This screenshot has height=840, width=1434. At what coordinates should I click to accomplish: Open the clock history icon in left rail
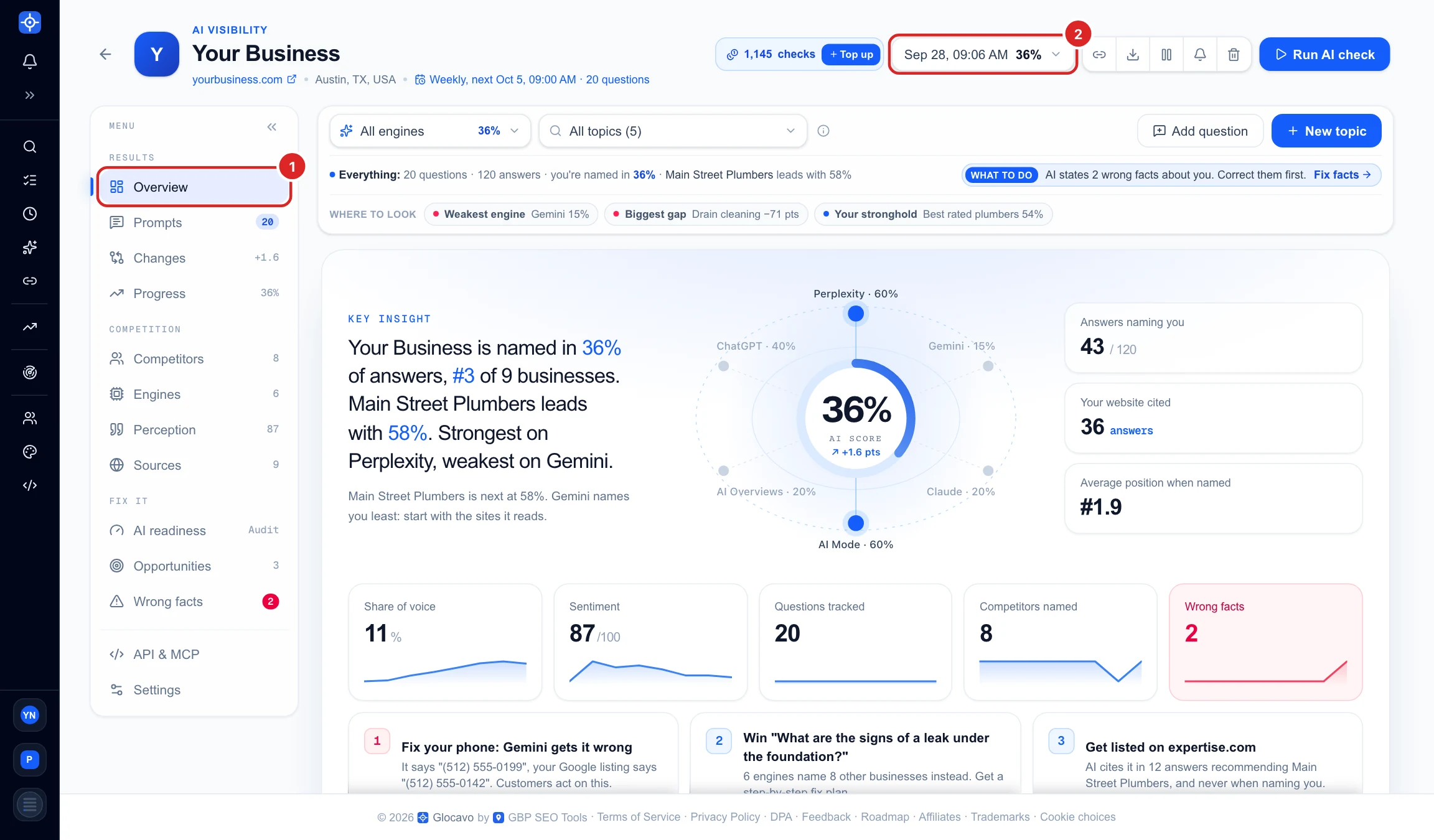click(x=29, y=214)
